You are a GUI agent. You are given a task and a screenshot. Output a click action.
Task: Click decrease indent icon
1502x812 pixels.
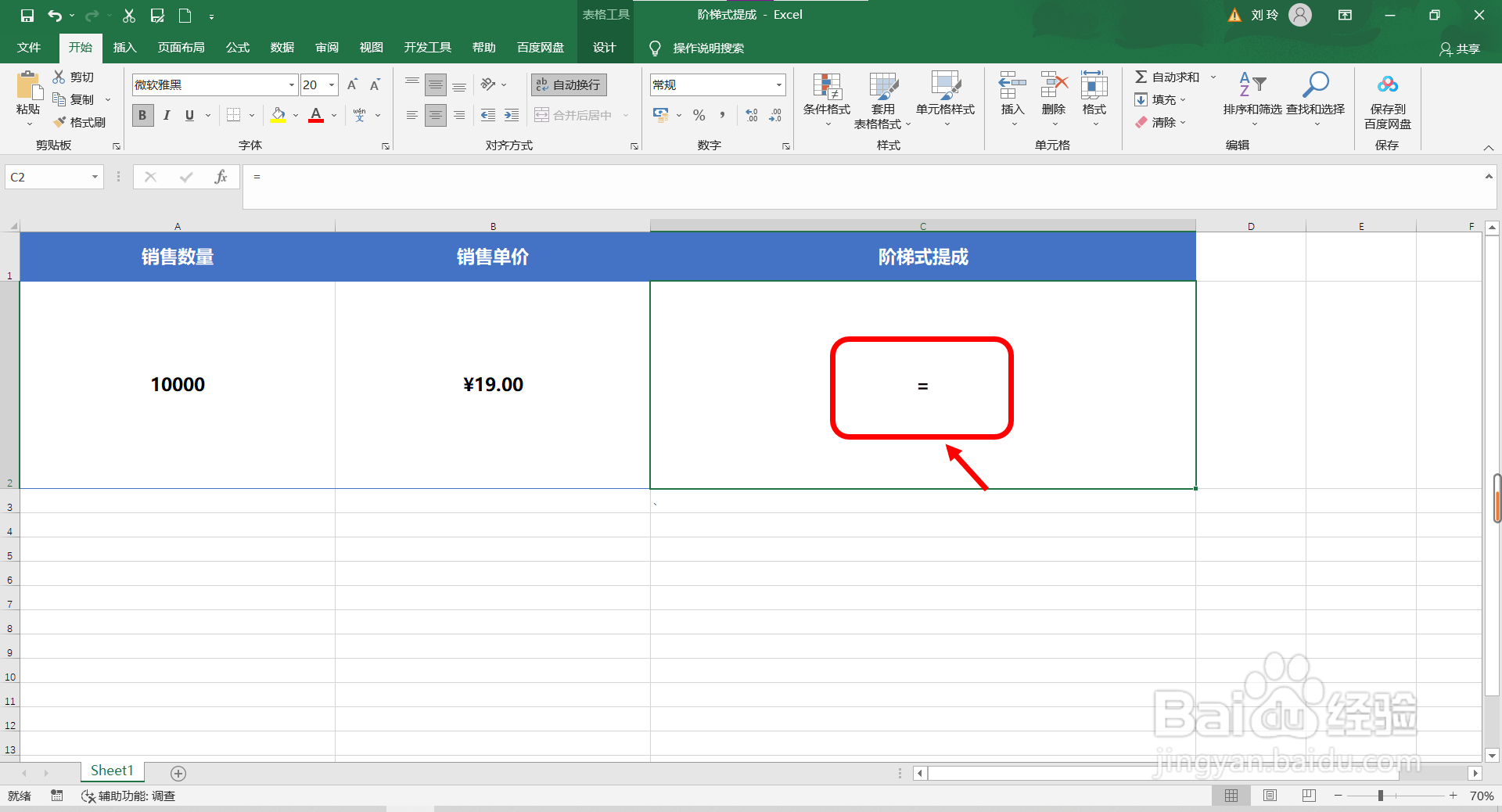pyautogui.click(x=488, y=115)
